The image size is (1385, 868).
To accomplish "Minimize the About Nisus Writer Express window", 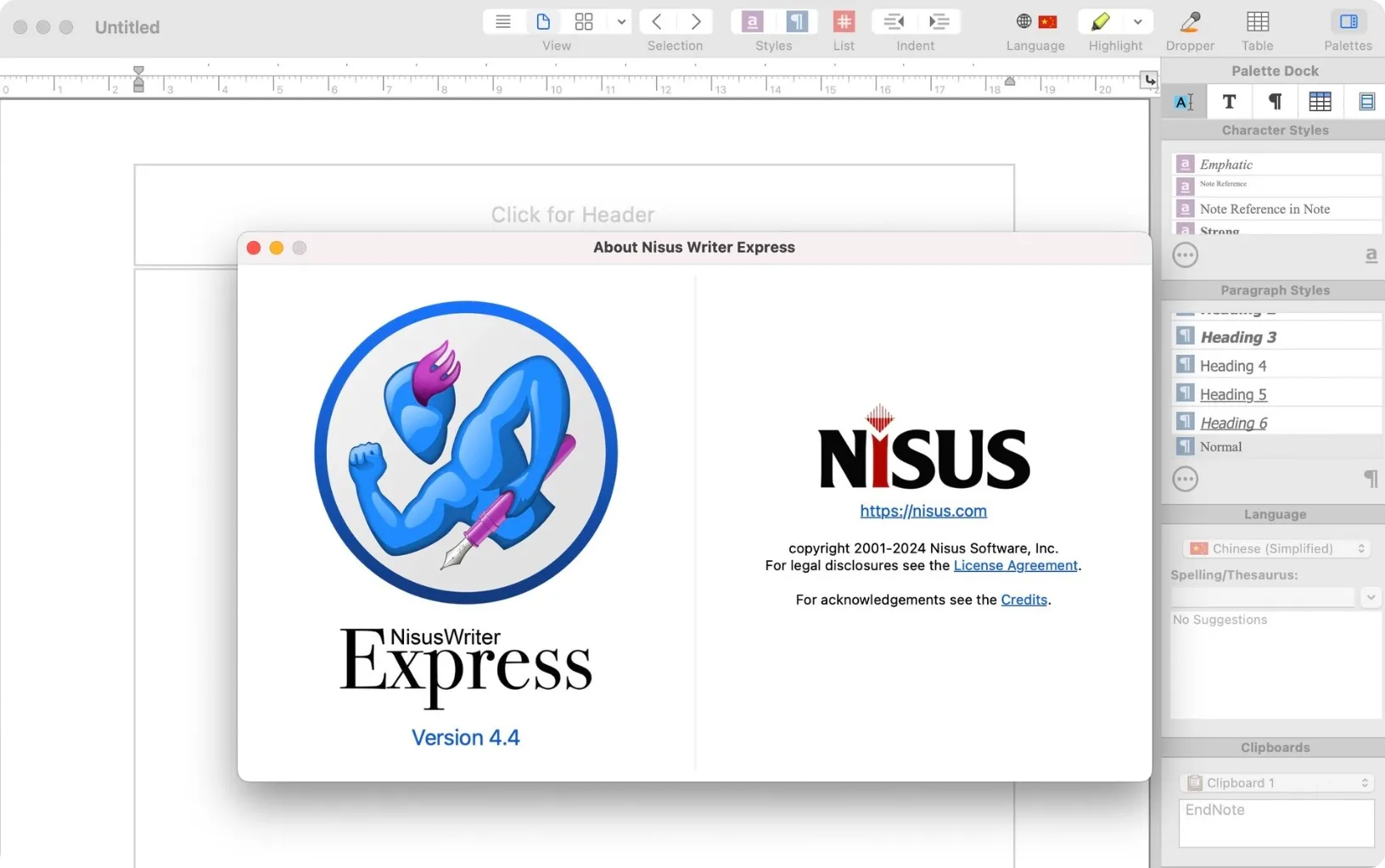I will click(x=276, y=248).
